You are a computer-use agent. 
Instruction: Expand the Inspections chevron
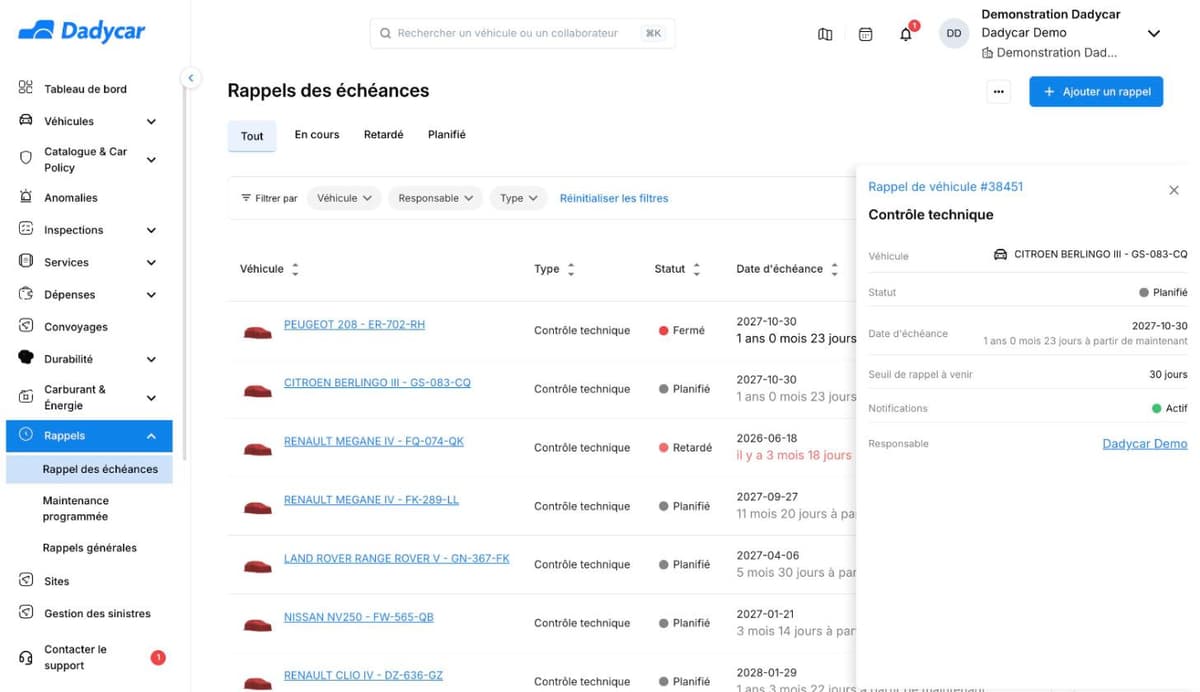pyautogui.click(x=151, y=230)
